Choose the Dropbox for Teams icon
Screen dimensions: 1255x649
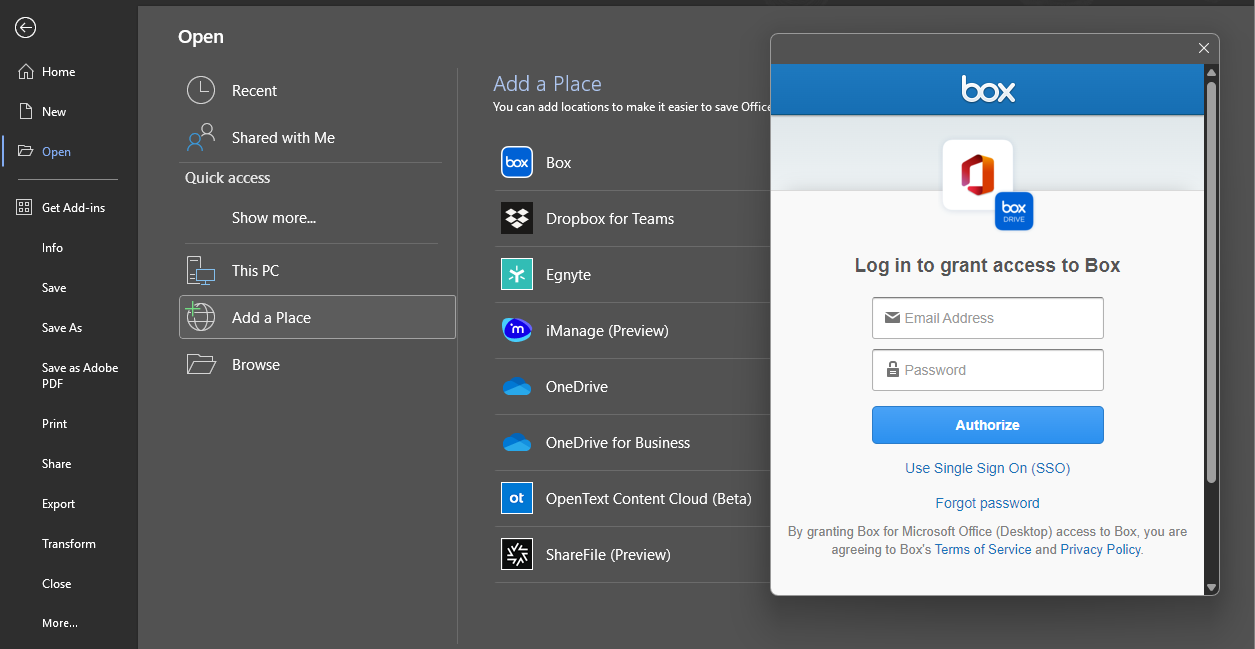(517, 218)
